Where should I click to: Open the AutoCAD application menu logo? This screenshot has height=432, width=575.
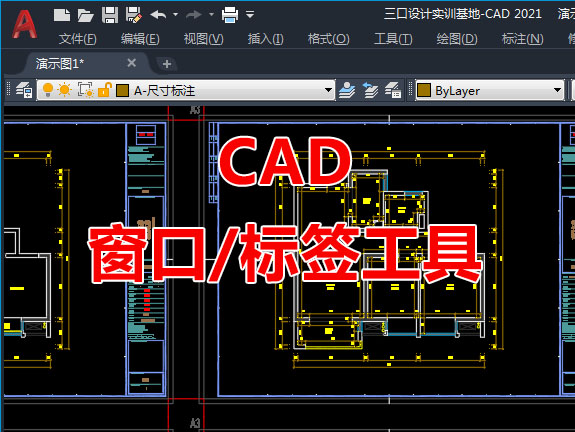pyautogui.click(x=24, y=24)
